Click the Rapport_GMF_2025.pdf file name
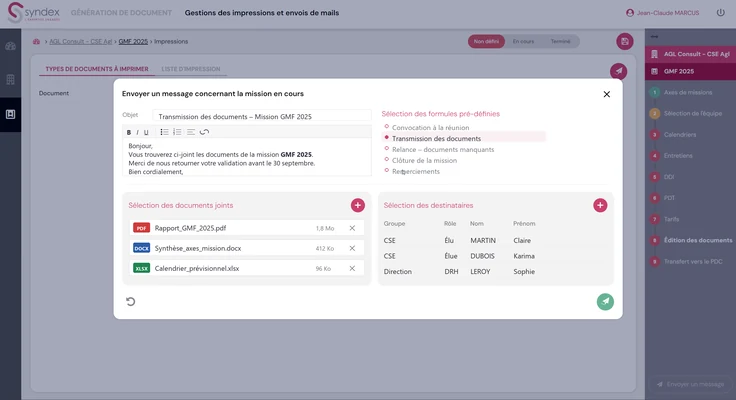Image resolution: width=736 pixels, height=400 pixels. pos(190,228)
